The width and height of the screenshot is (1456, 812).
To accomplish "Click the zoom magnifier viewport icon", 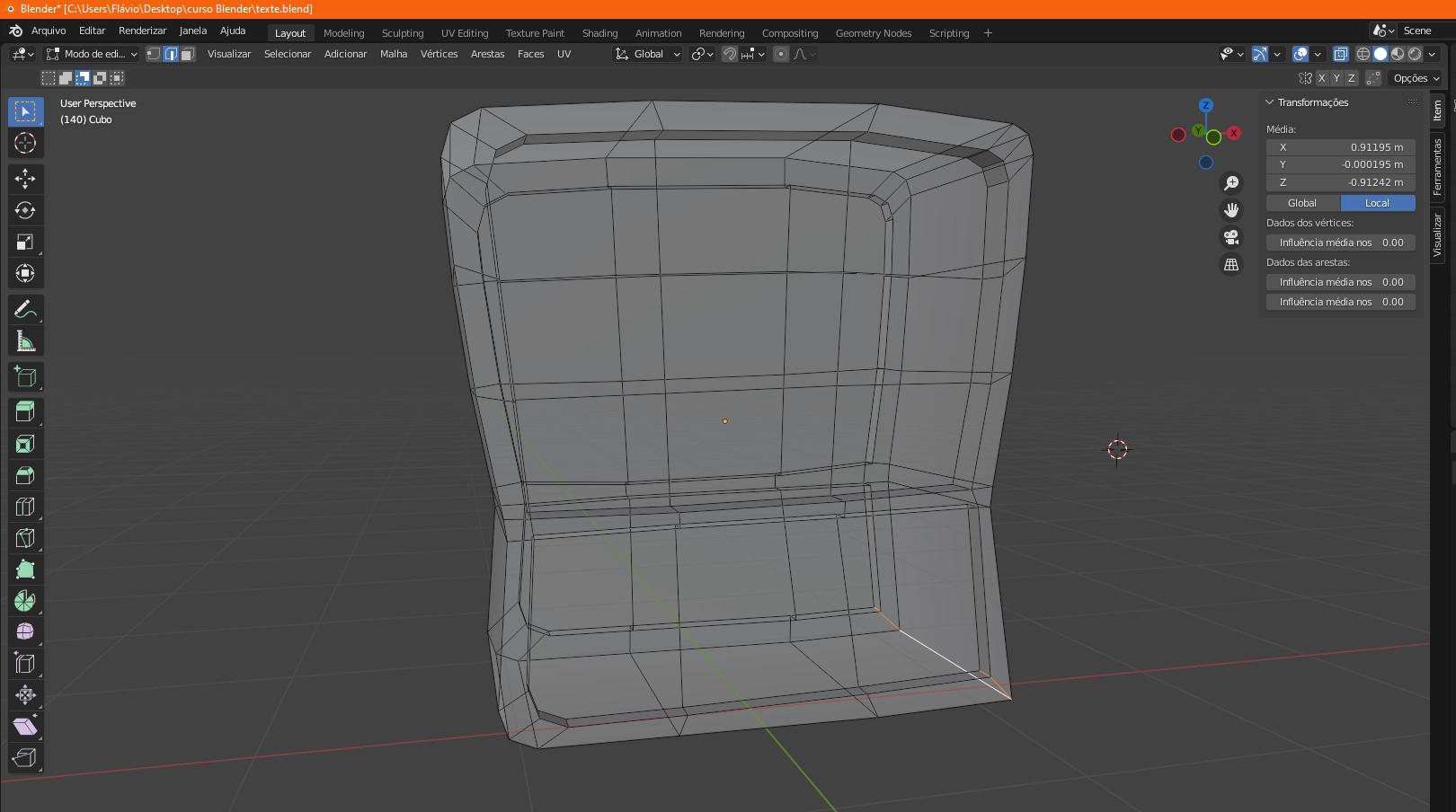I will 1231,183.
